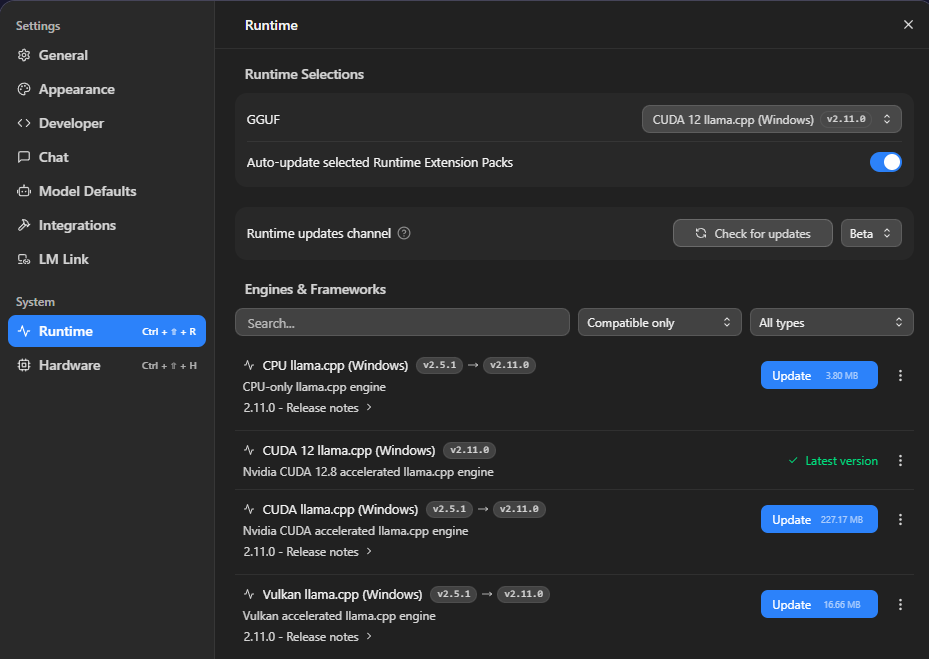The height and width of the screenshot is (659, 929).
Task: Click the Engines & Frameworks heading
Action: pyautogui.click(x=315, y=289)
